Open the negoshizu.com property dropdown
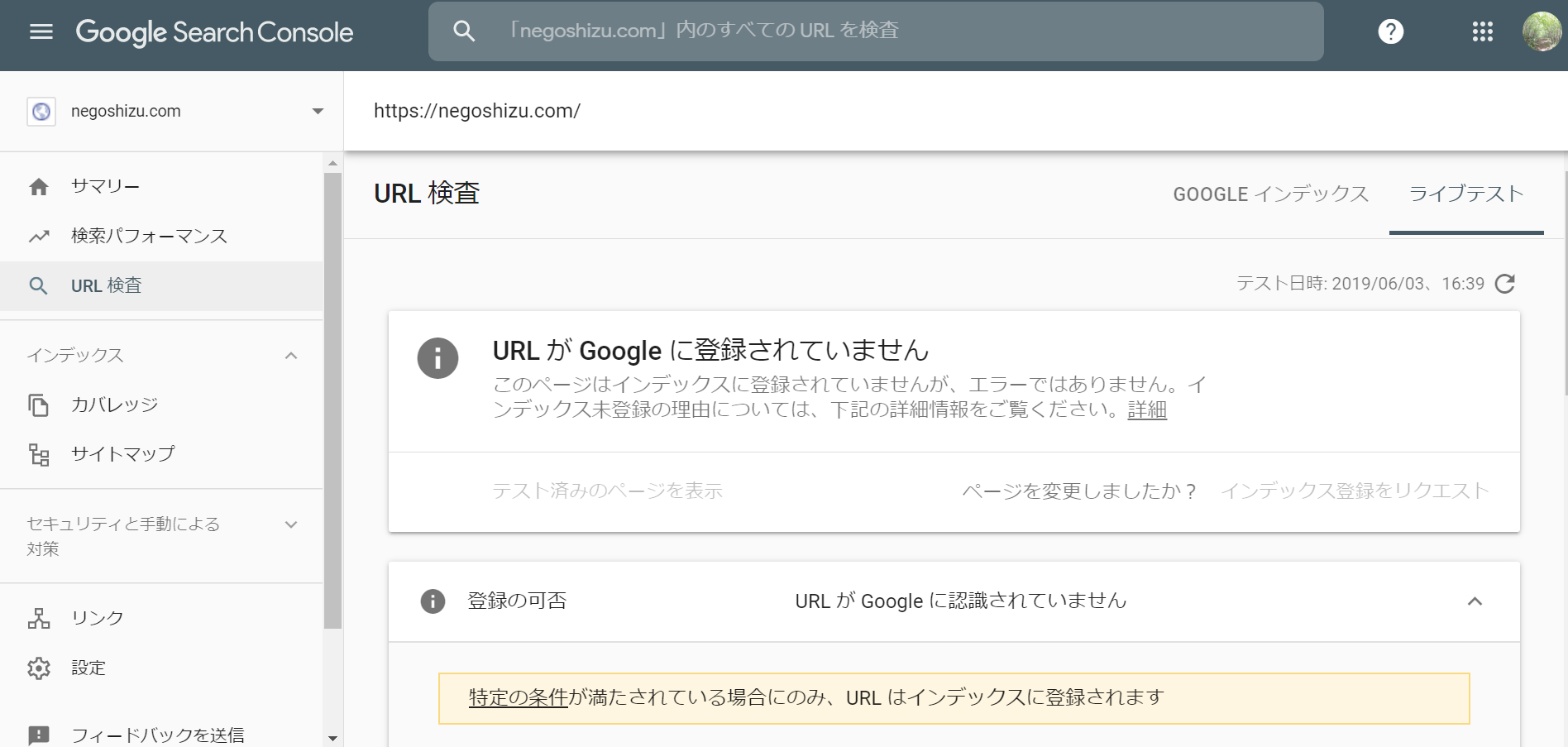Screen dimensions: 1568x747 [x=318, y=112]
